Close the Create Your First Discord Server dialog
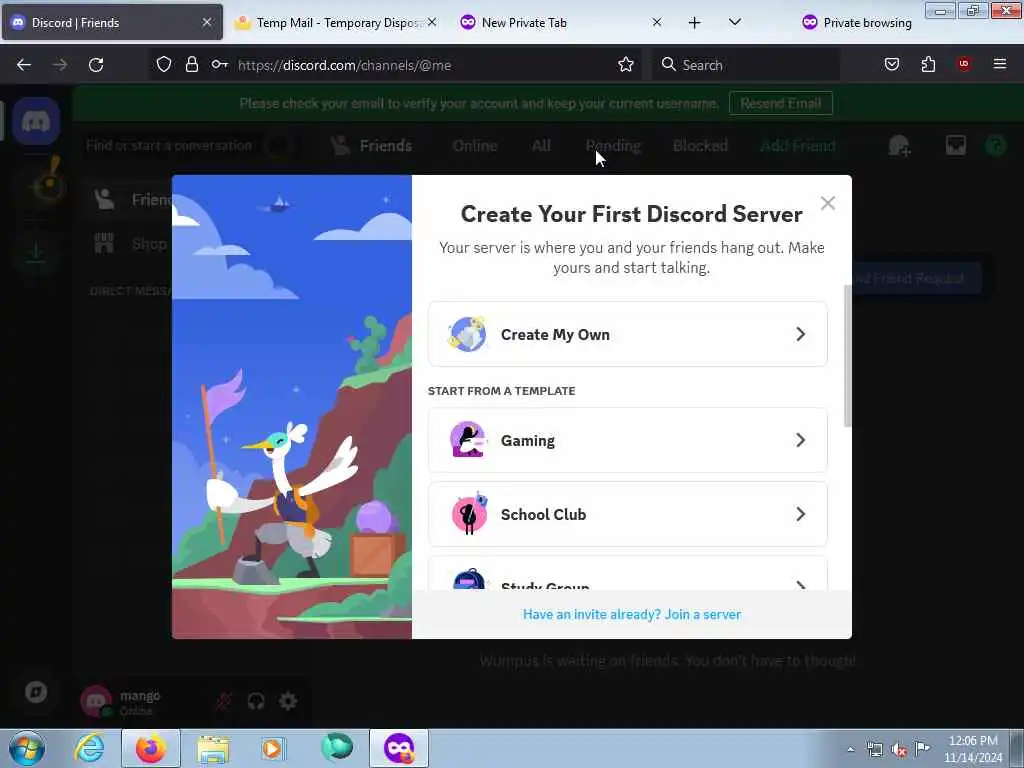Viewport: 1024px width, 768px height. tap(827, 203)
